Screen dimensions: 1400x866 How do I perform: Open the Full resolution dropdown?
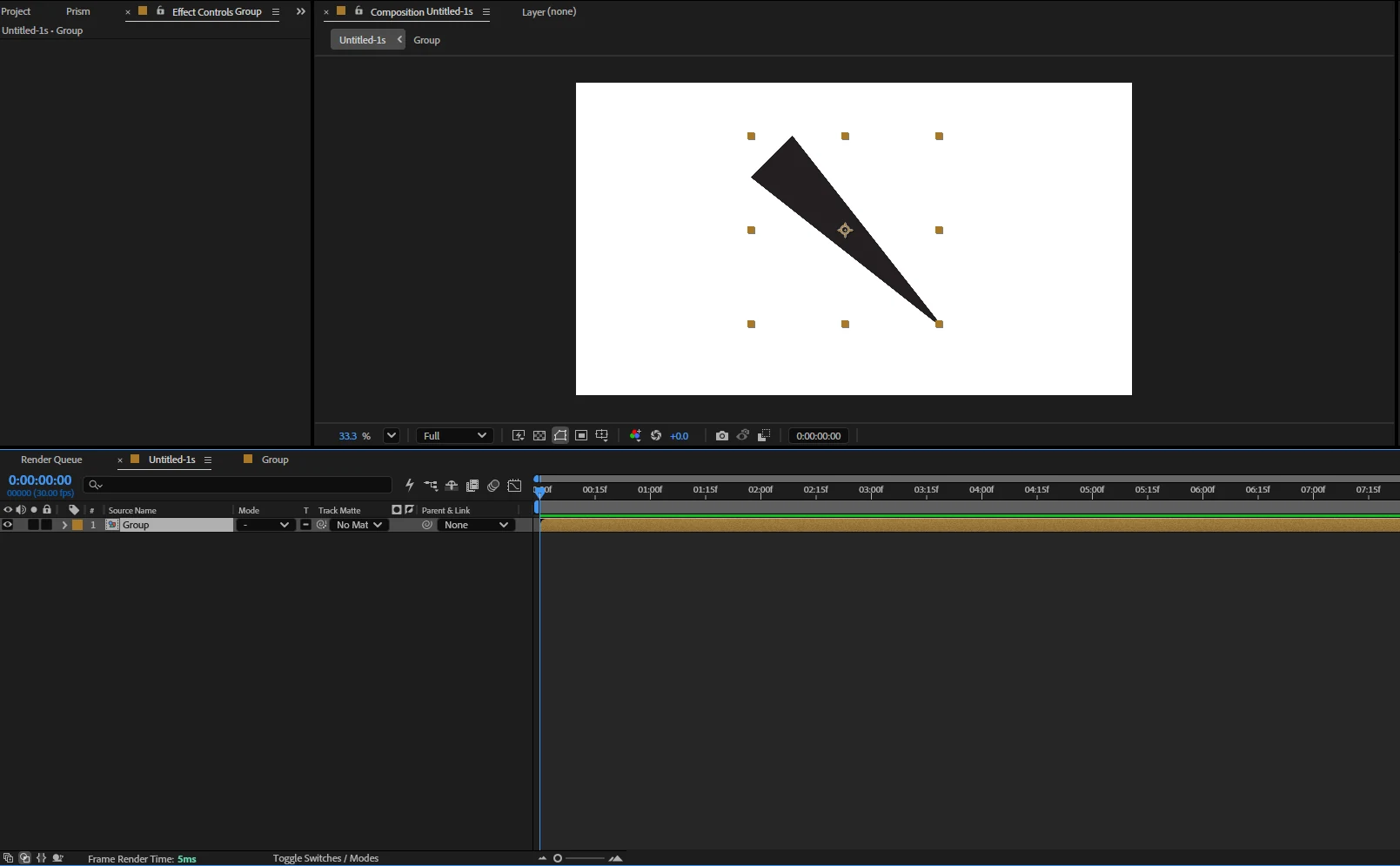(454, 436)
